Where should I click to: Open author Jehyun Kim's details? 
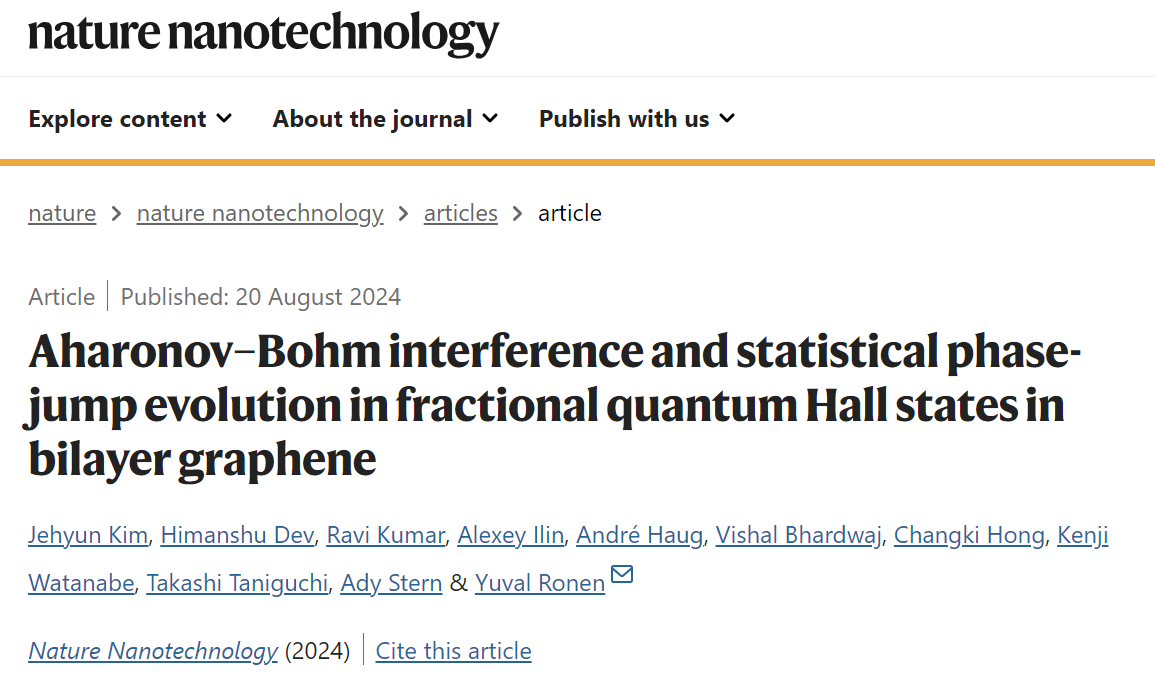coord(88,535)
